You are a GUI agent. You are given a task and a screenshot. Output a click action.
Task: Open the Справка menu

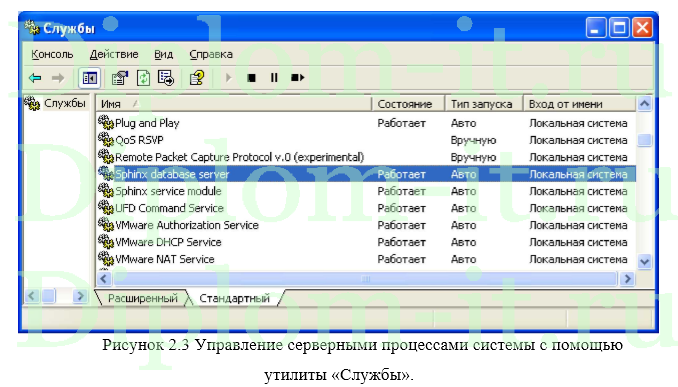click(211, 54)
